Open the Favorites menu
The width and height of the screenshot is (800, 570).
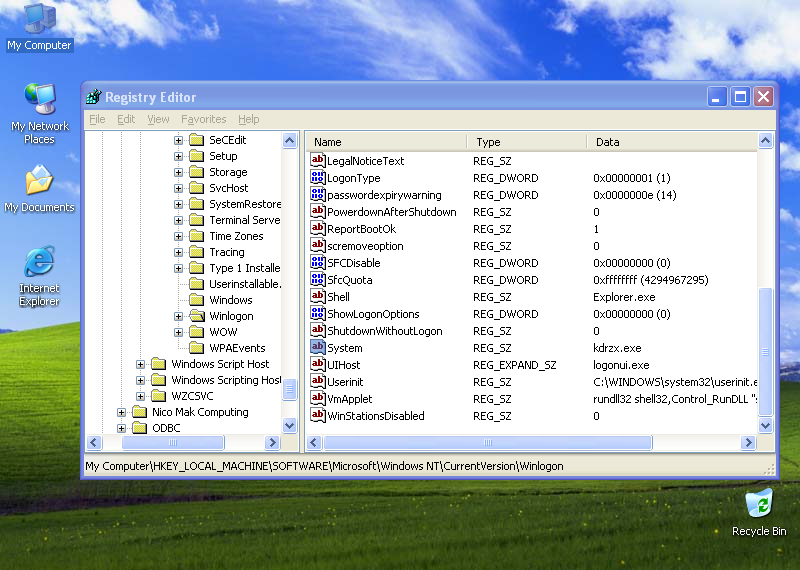pos(203,119)
